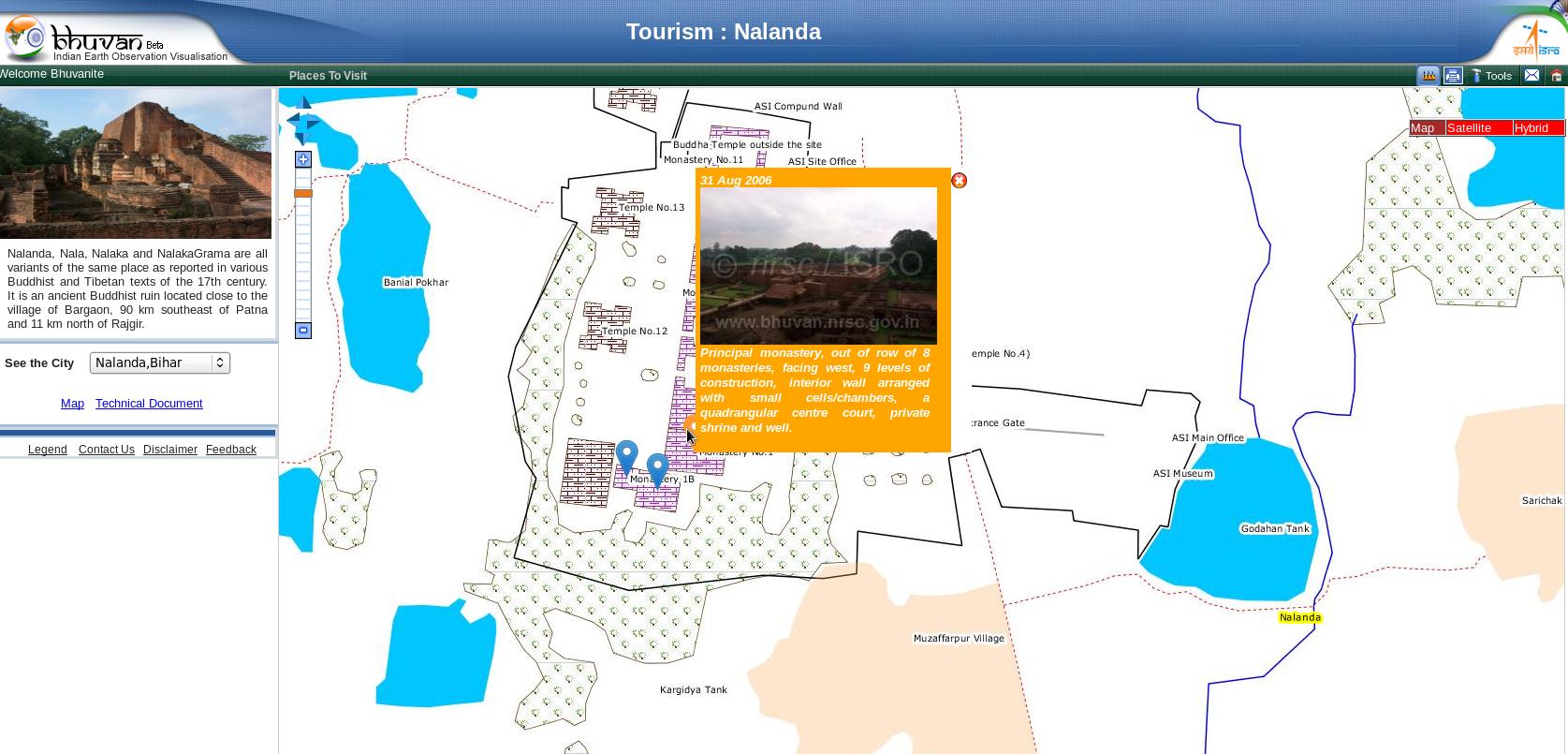Switch to Map base layer
Image resolution: width=1568 pixels, height=754 pixels.
point(1427,127)
